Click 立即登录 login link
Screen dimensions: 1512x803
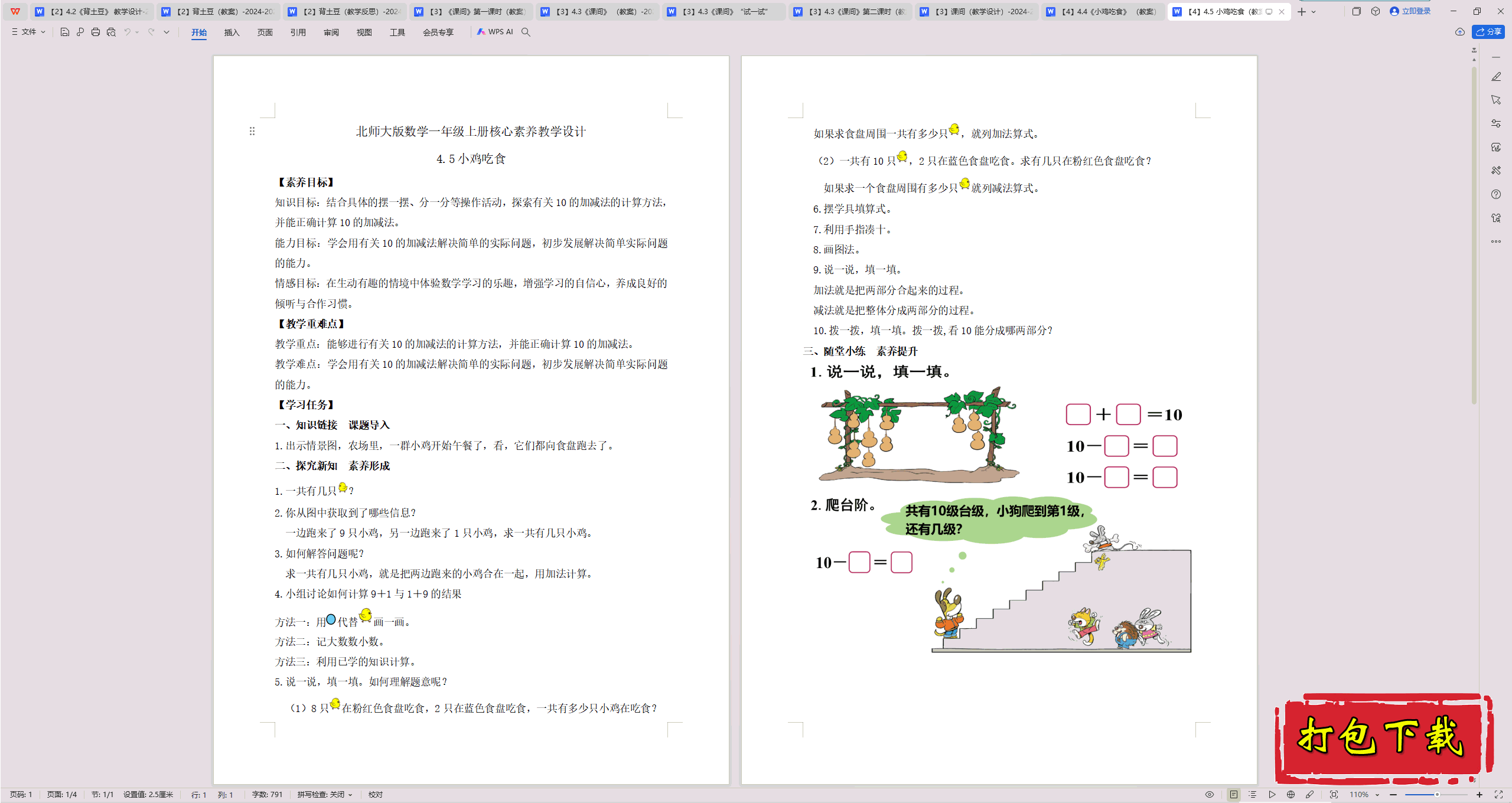[x=1410, y=11]
